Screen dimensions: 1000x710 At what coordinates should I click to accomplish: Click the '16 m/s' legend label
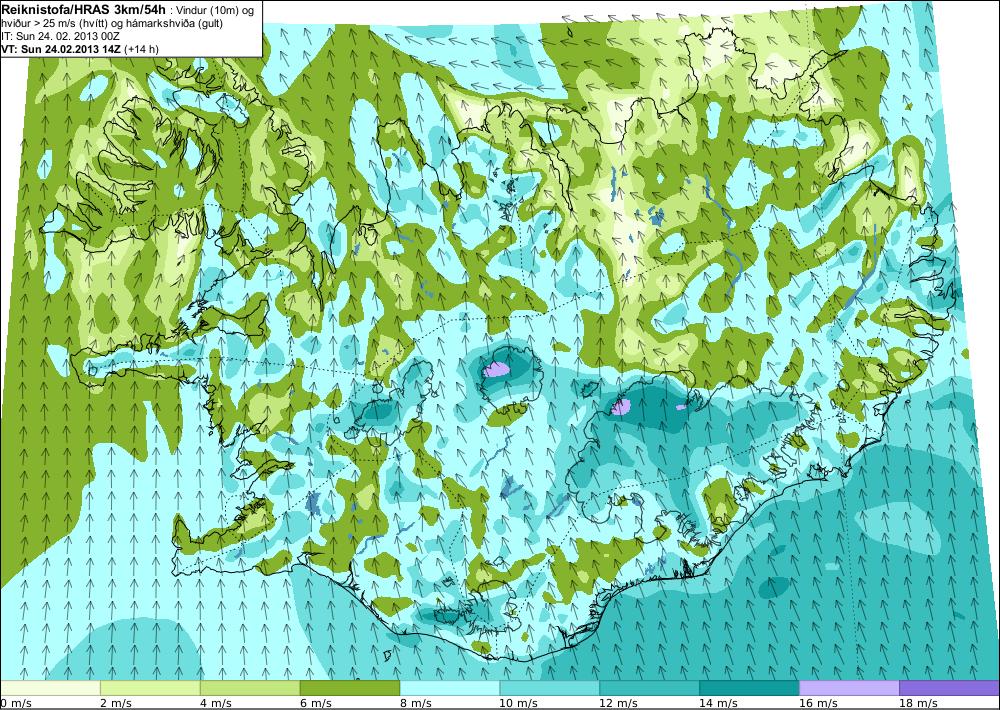(819, 703)
